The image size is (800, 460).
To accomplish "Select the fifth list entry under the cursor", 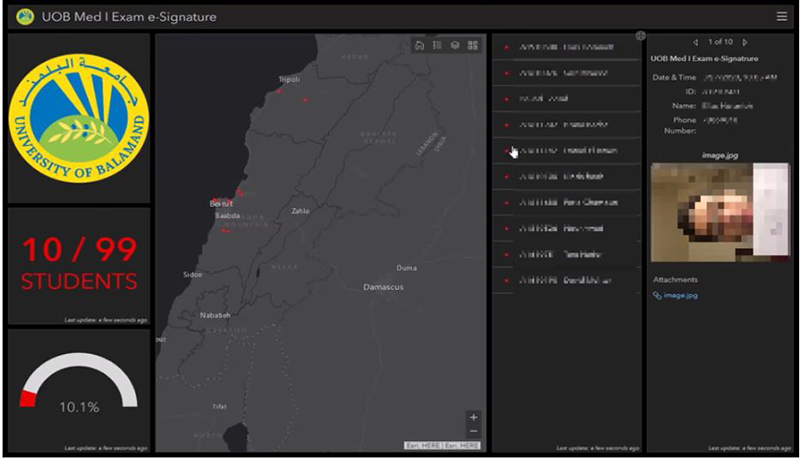I will click(x=565, y=151).
